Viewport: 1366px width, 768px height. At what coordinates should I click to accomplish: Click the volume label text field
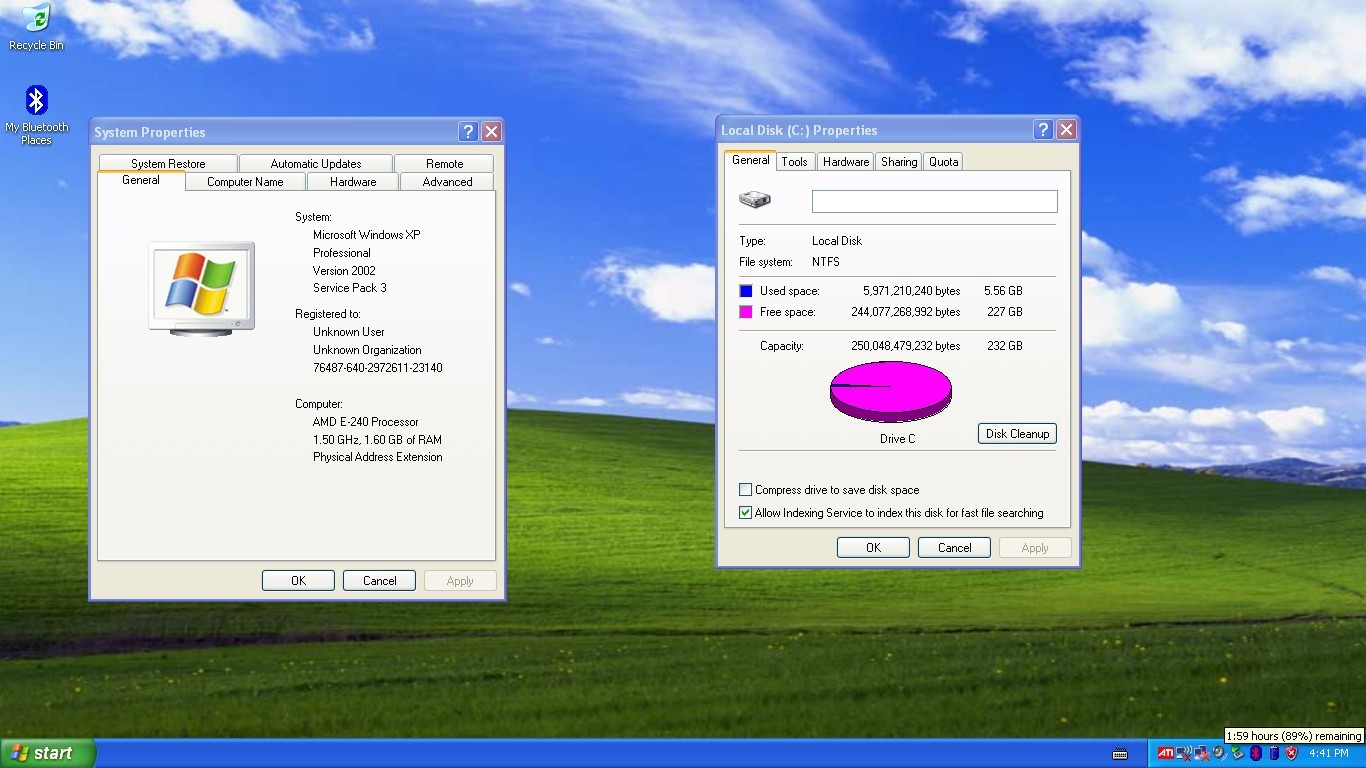(934, 201)
